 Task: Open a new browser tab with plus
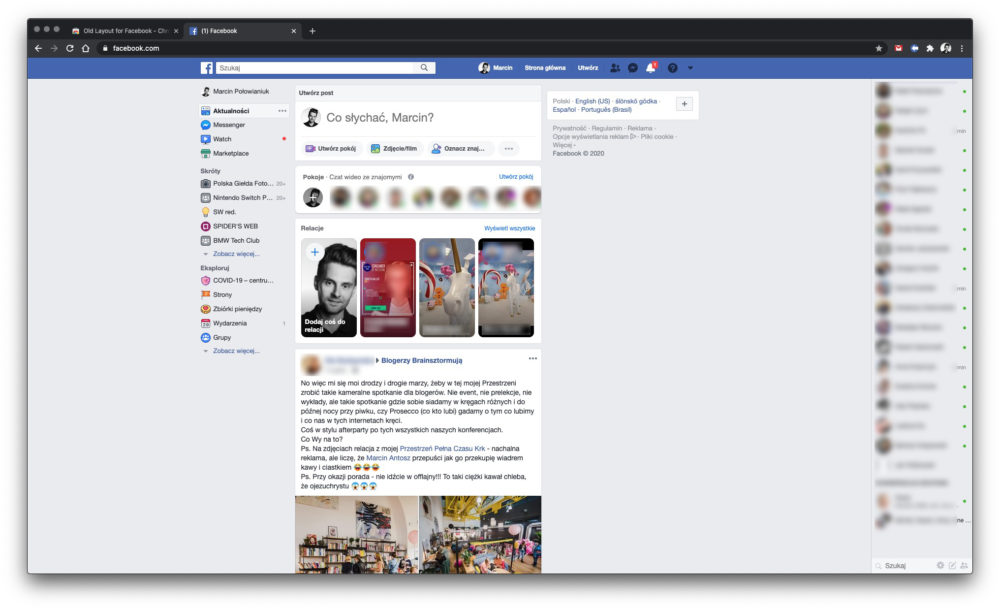click(x=312, y=31)
